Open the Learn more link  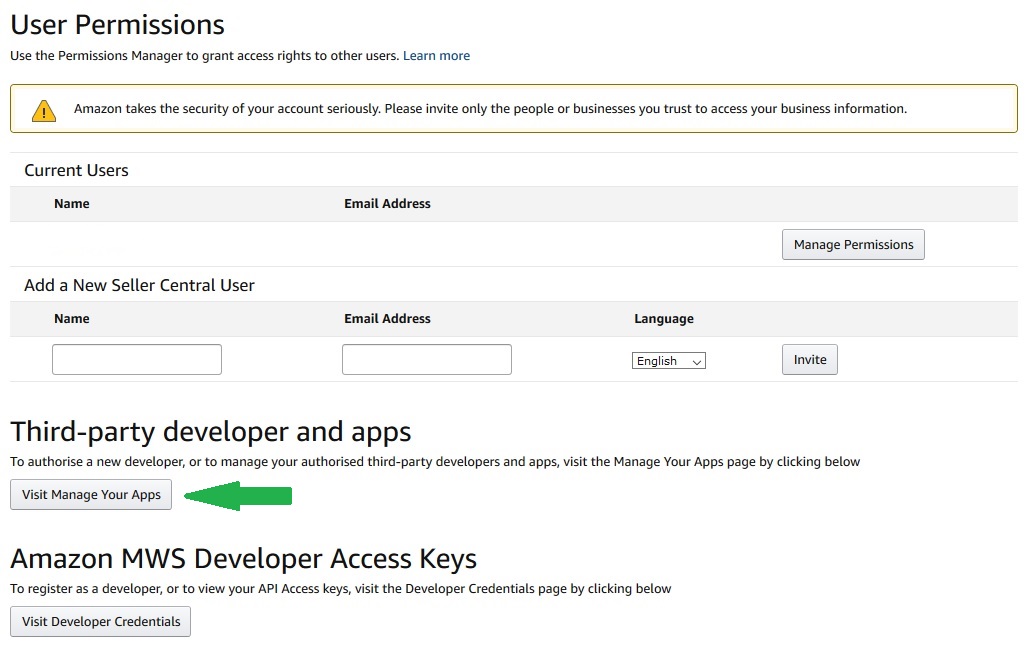click(436, 56)
